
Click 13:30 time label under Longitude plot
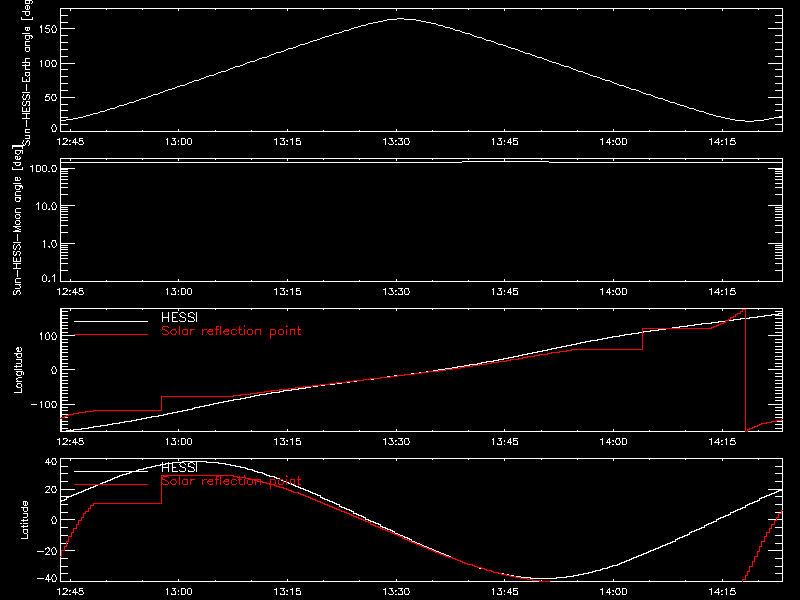click(396, 441)
